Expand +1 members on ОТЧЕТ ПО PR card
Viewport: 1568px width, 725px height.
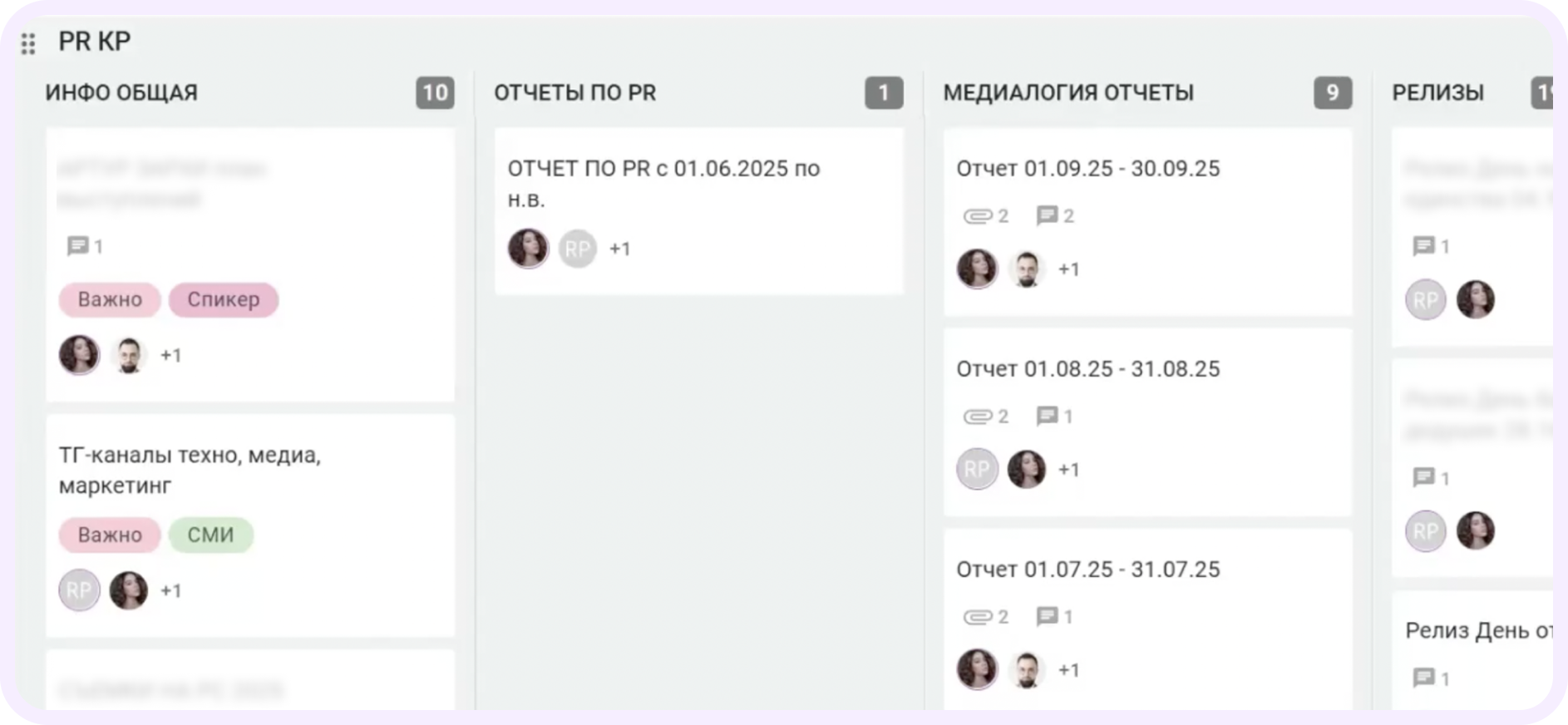(x=619, y=249)
